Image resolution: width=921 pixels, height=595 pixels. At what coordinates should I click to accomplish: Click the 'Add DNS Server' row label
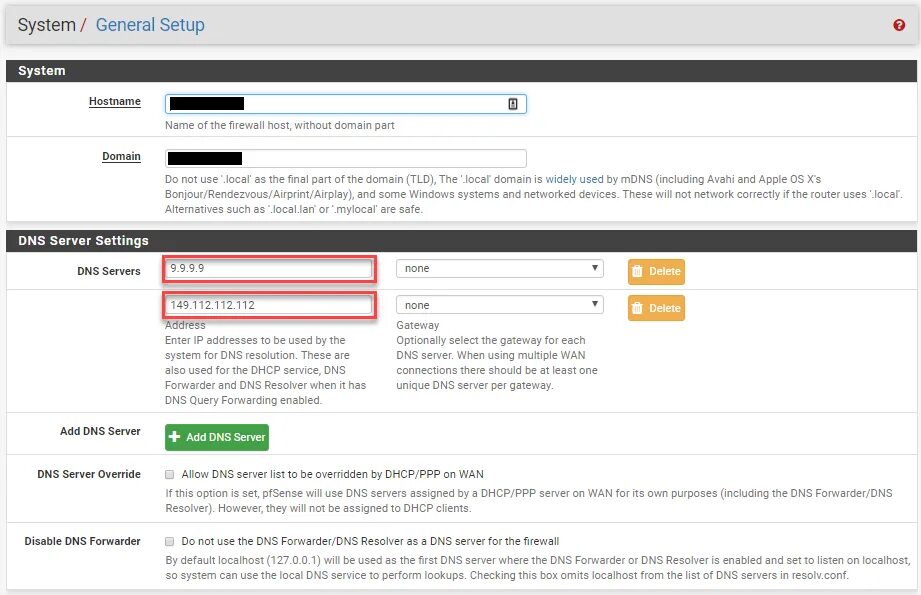(100, 431)
